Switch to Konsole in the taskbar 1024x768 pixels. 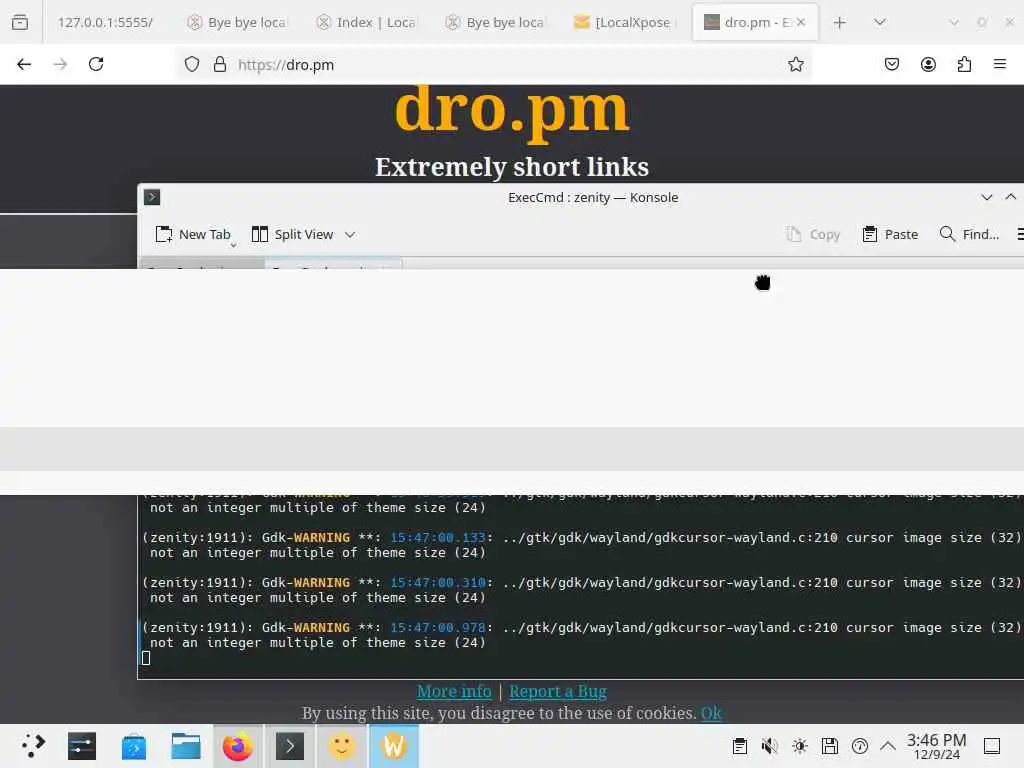coord(290,746)
